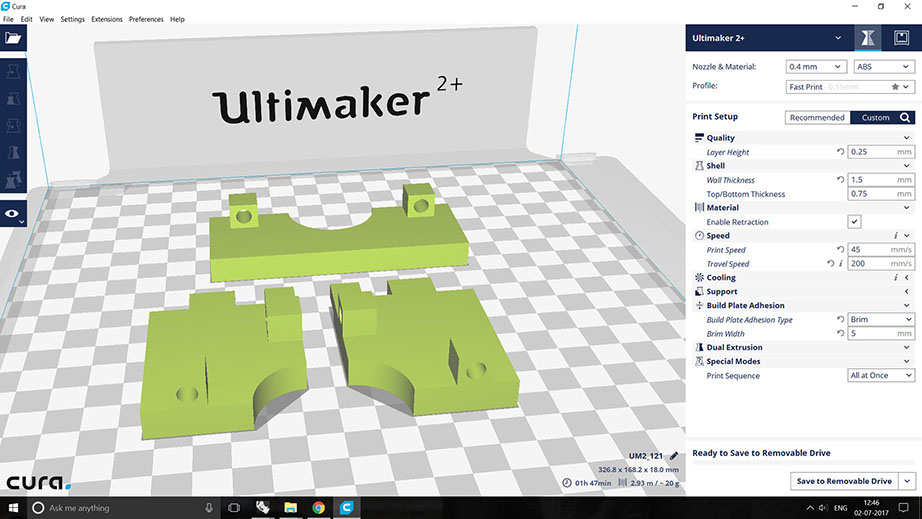The image size is (922, 519).
Task: Open the Prepare stage icon in header
Action: point(868,38)
